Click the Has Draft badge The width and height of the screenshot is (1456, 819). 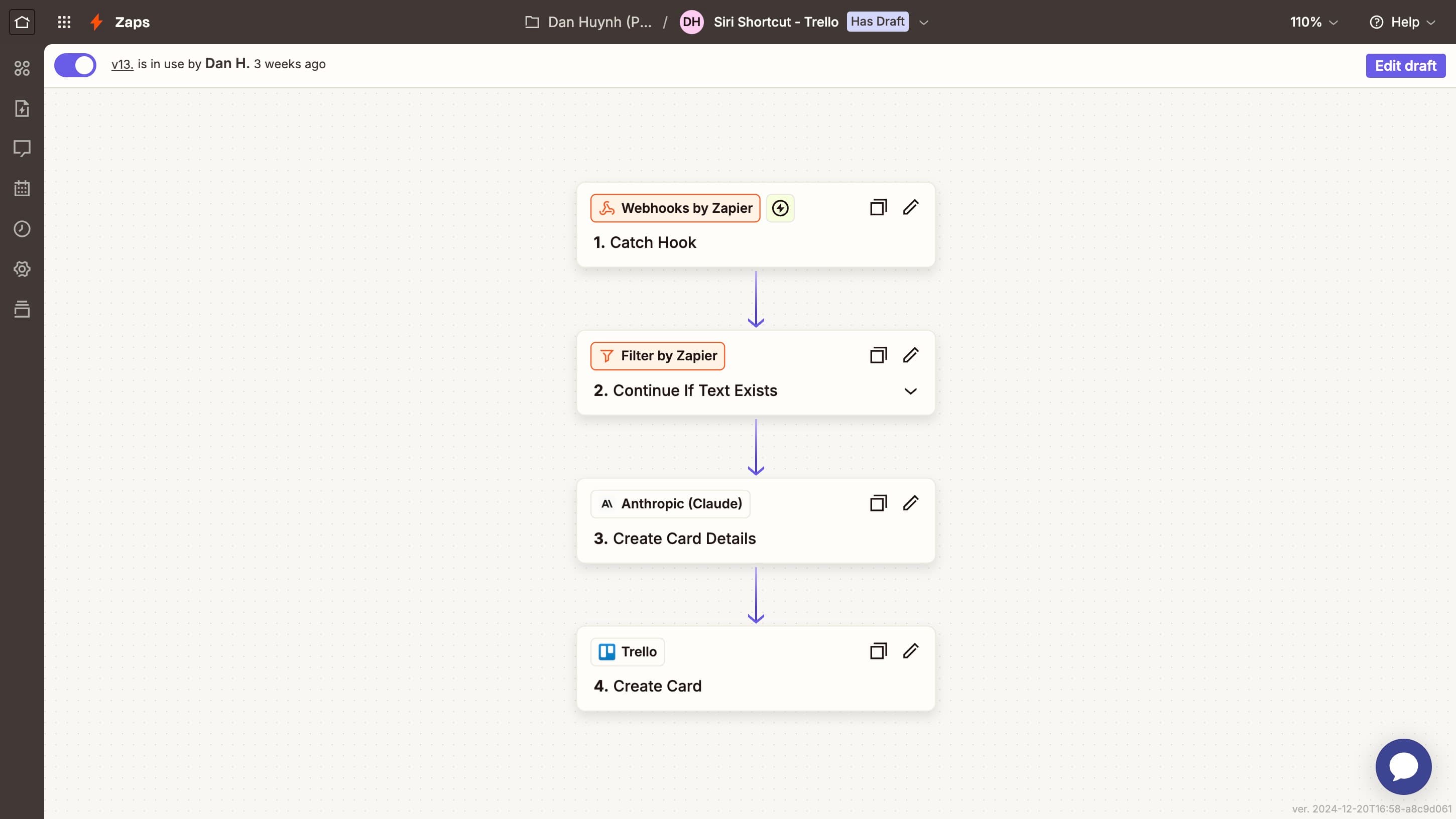877,22
